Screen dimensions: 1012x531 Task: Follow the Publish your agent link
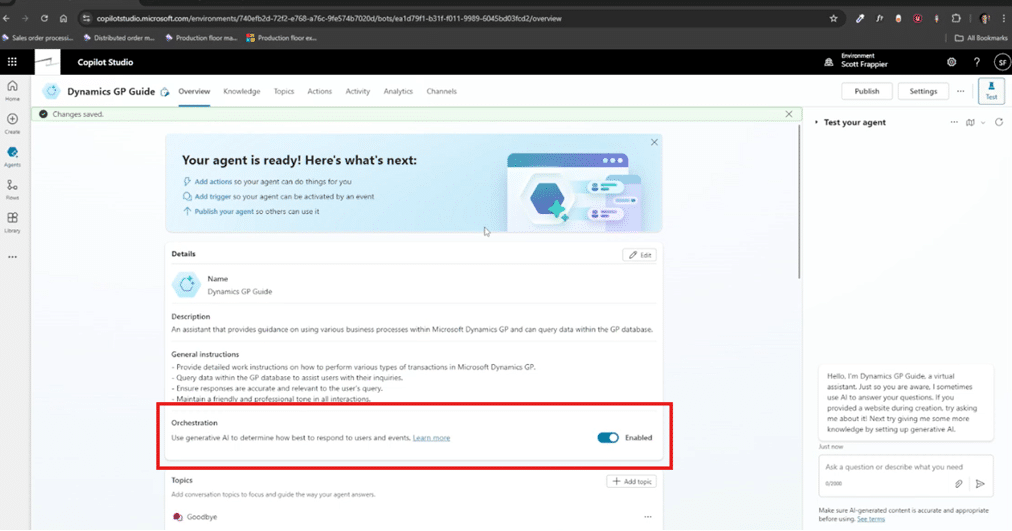(x=224, y=212)
